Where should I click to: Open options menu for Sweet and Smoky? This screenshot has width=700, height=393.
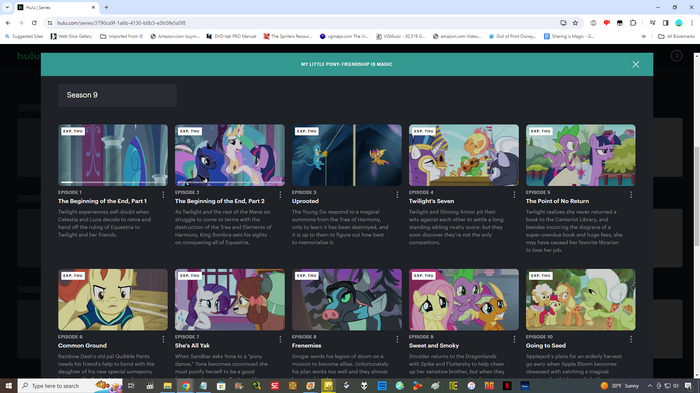(x=514, y=339)
